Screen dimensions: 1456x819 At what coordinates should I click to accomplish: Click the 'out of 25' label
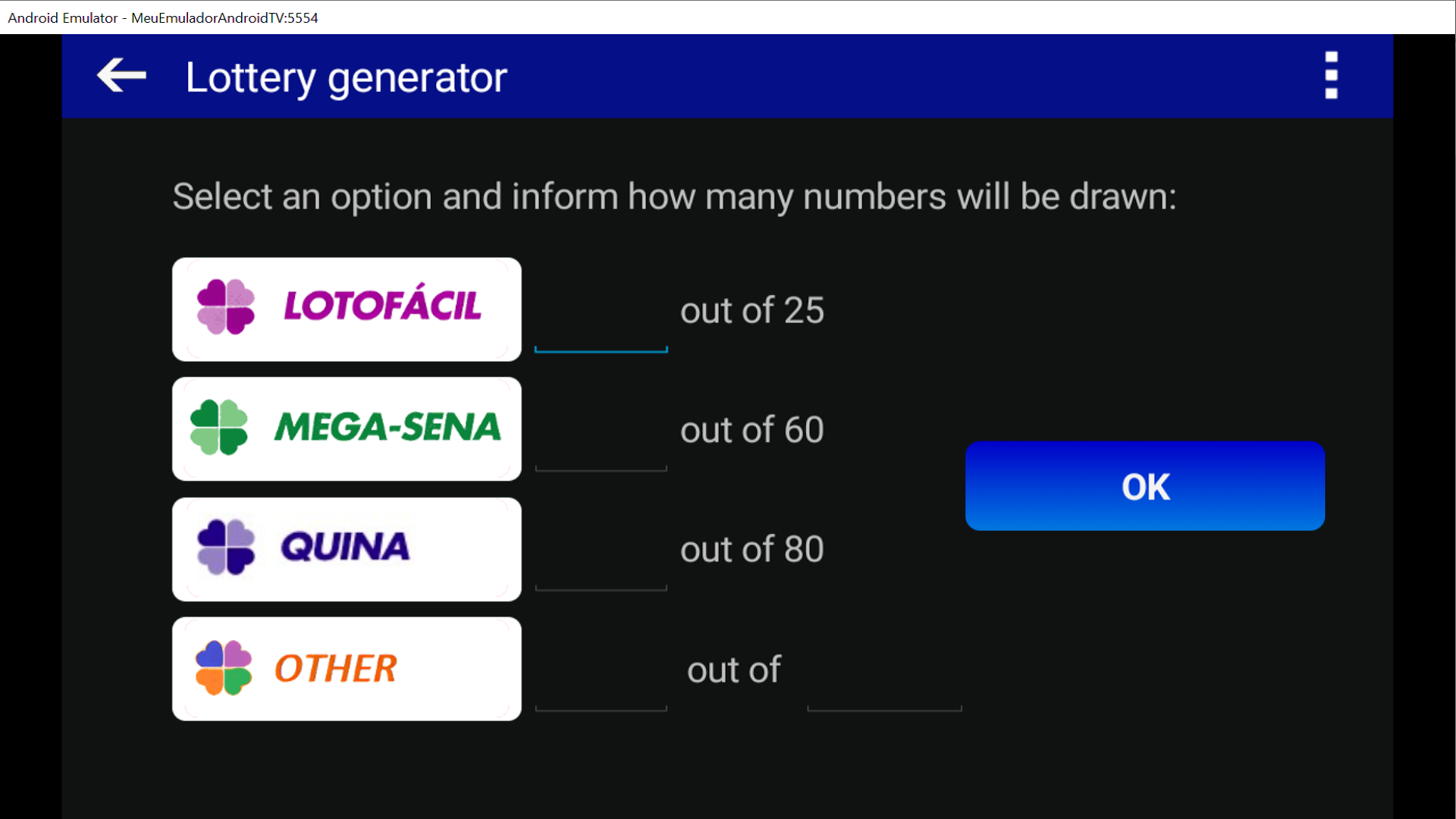tap(752, 310)
